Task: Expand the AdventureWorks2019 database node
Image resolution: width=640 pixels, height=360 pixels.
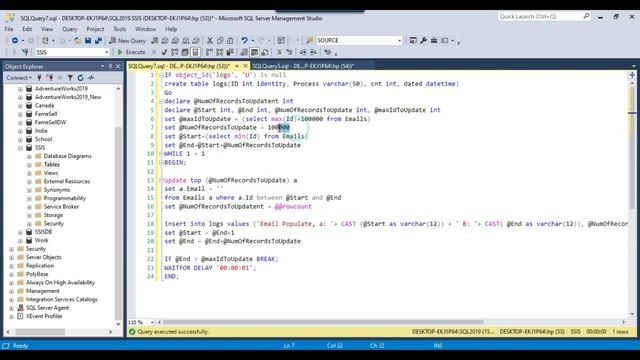Action: tap(20, 89)
